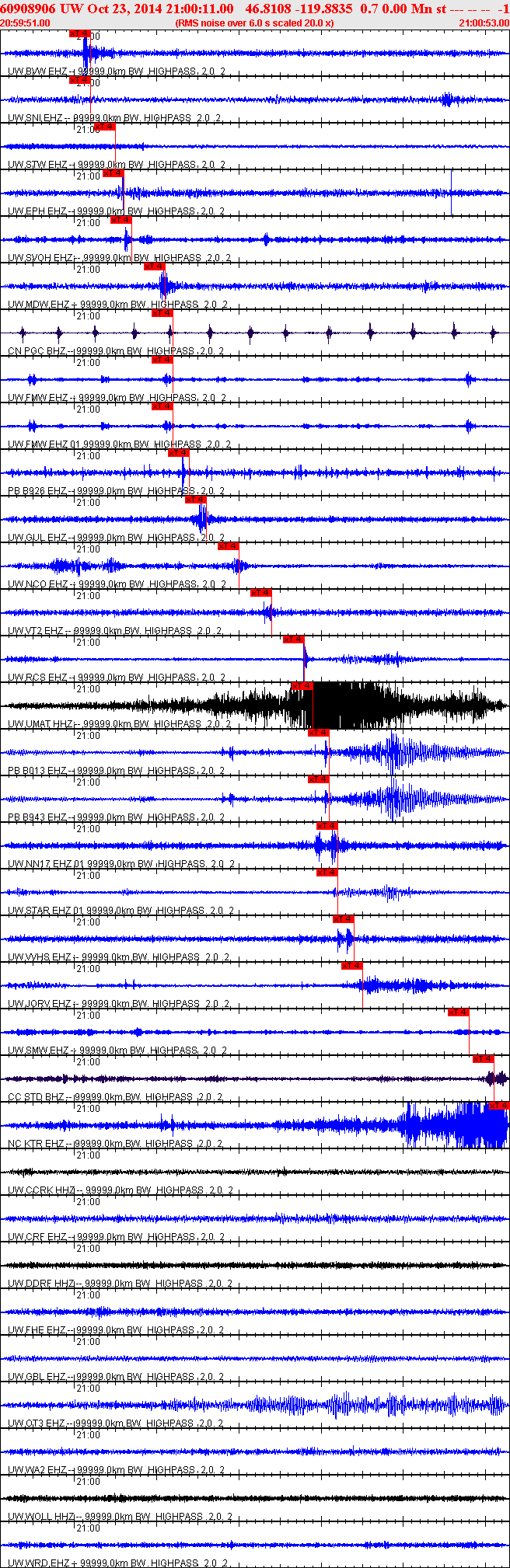510x1568 pixels.
Task: Select the red pick marker on UW.NN17 trace
Action: click(x=327, y=826)
